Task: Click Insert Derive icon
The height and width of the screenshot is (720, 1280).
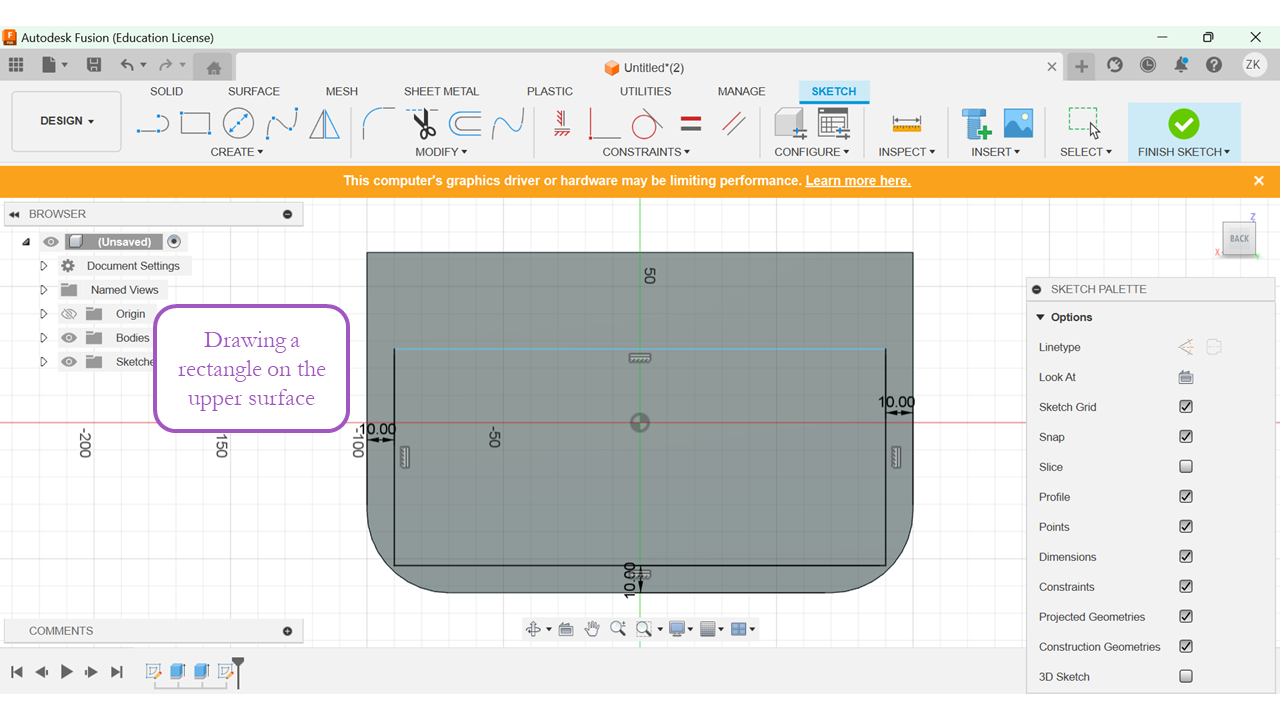Action: pos(976,124)
